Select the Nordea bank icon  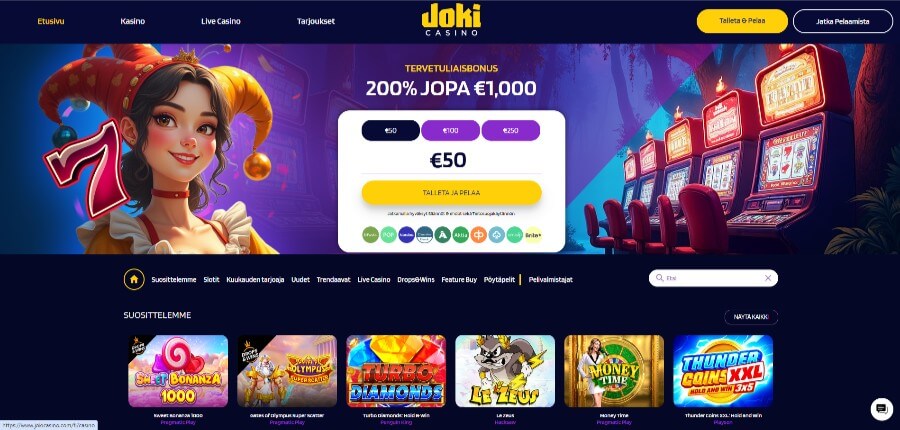click(406, 234)
